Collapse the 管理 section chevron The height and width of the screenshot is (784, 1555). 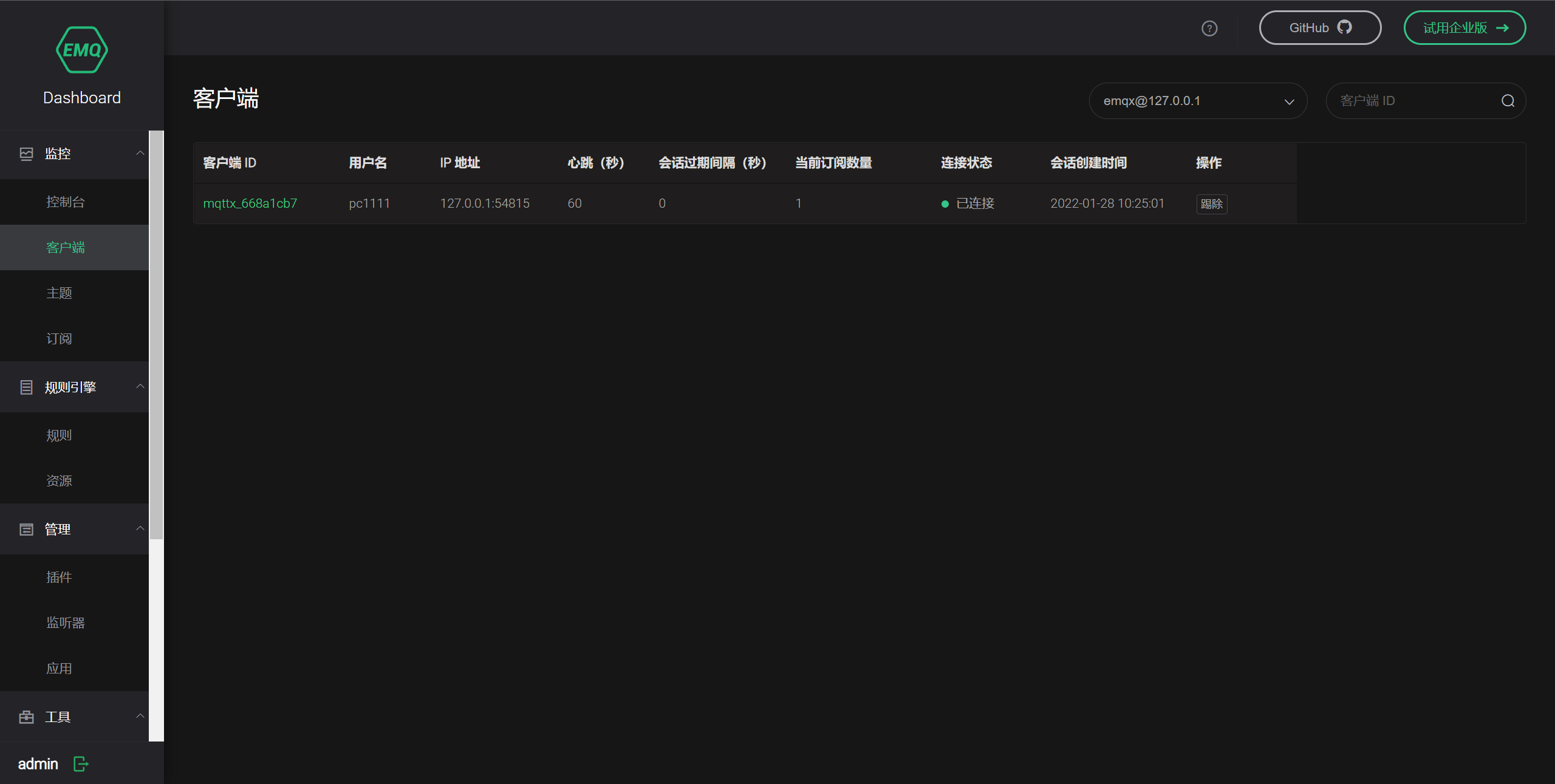(140, 528)
